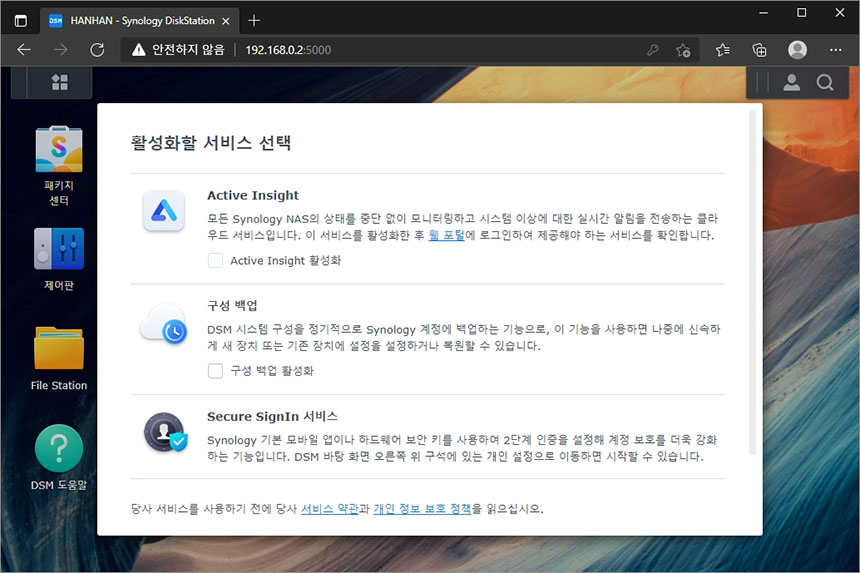
Task: Enable the Active Insight 활성화 checkbox
Action: point(215,260)
